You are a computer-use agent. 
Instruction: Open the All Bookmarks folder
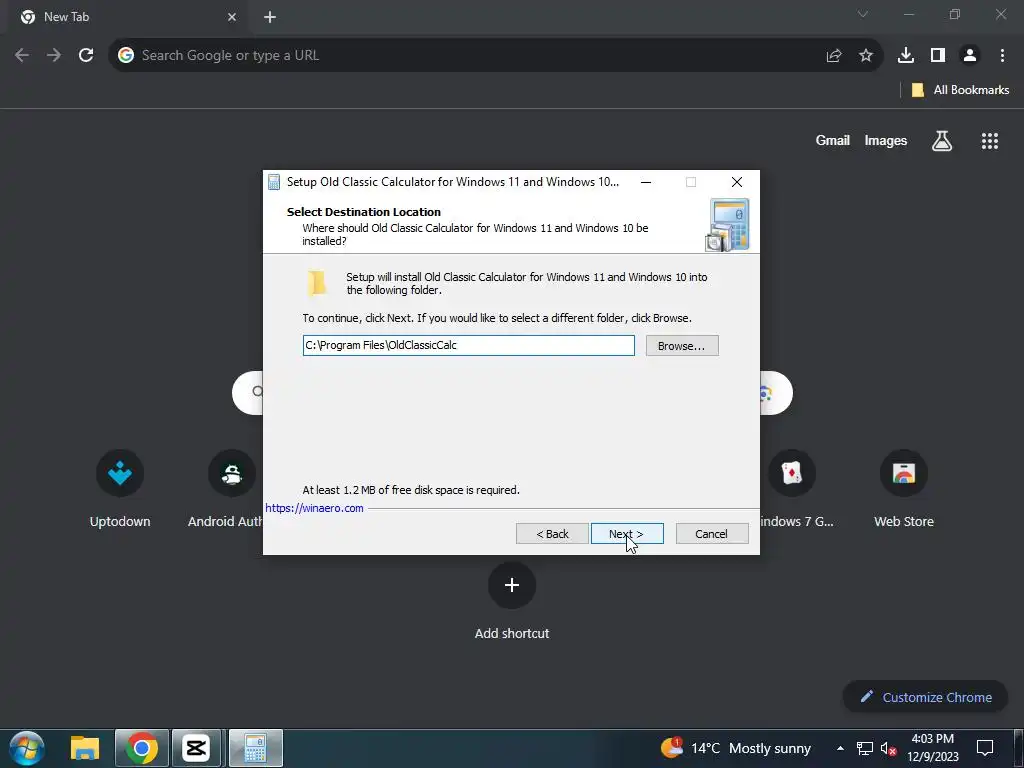960,90
